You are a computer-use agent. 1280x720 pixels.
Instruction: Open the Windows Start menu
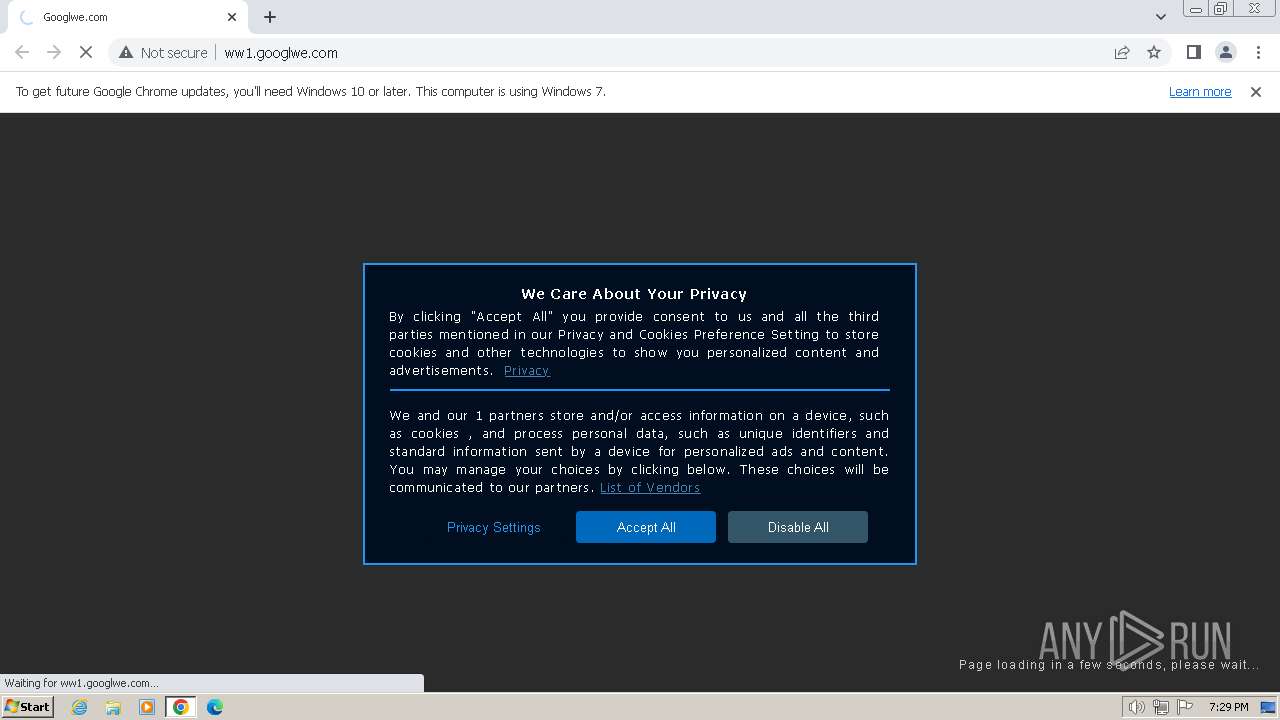point(27,707)
